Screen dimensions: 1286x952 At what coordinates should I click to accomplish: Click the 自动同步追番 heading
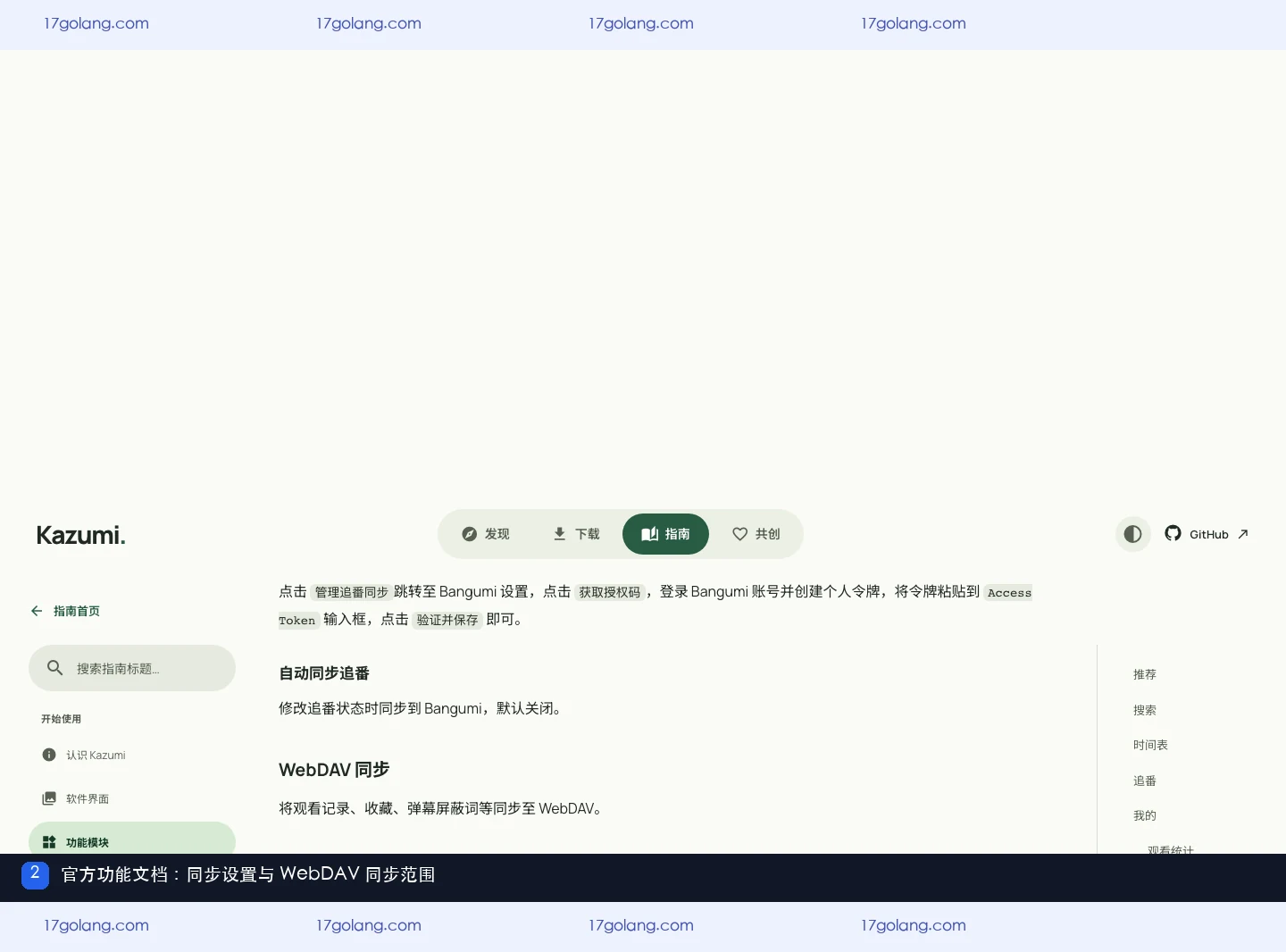point(324,673)
